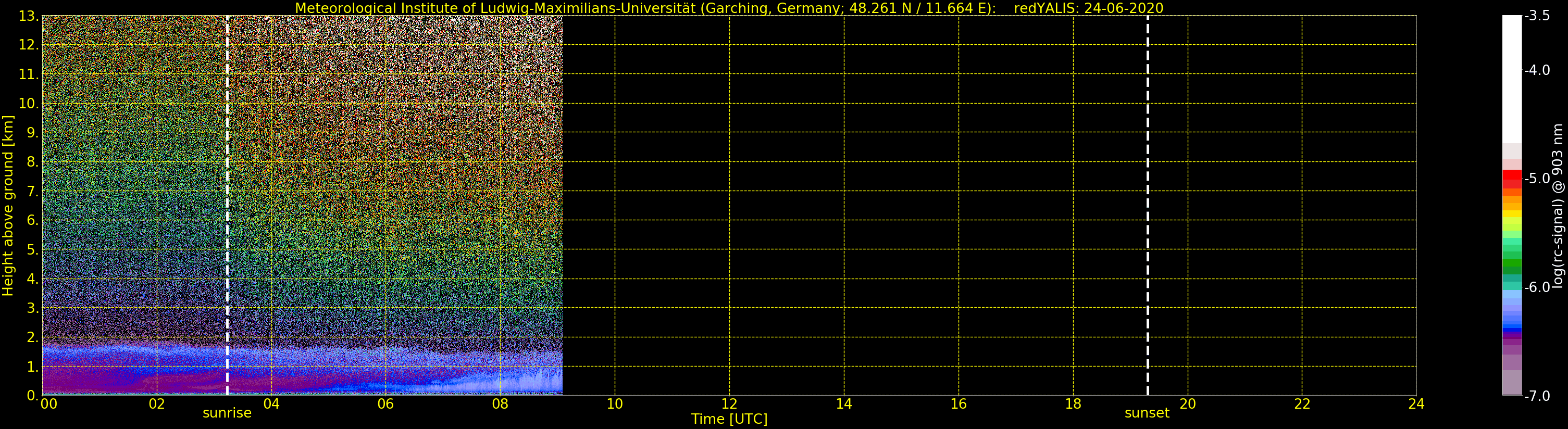1568x429 pixels.
Task: Click the height tick label '3.'
Action: click(x=32, y=308)
